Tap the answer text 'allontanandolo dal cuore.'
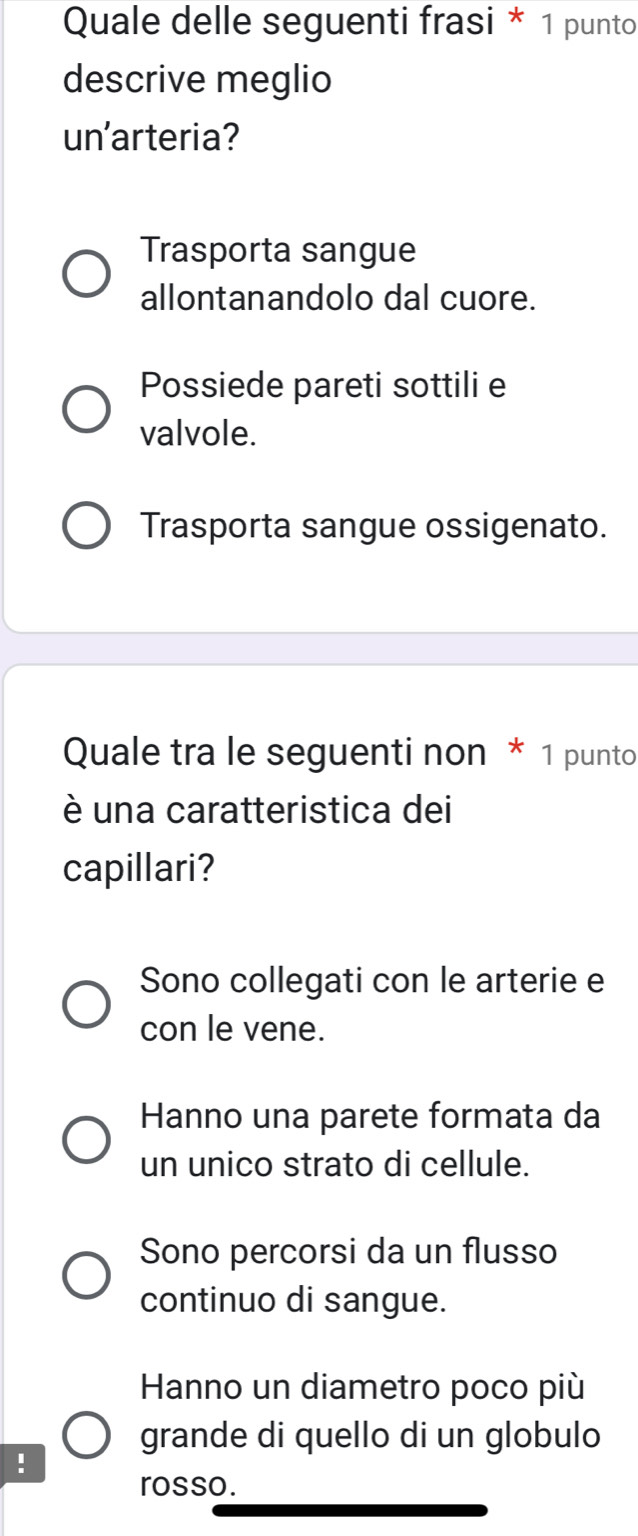638x1536 pixels. coord(336,297)
